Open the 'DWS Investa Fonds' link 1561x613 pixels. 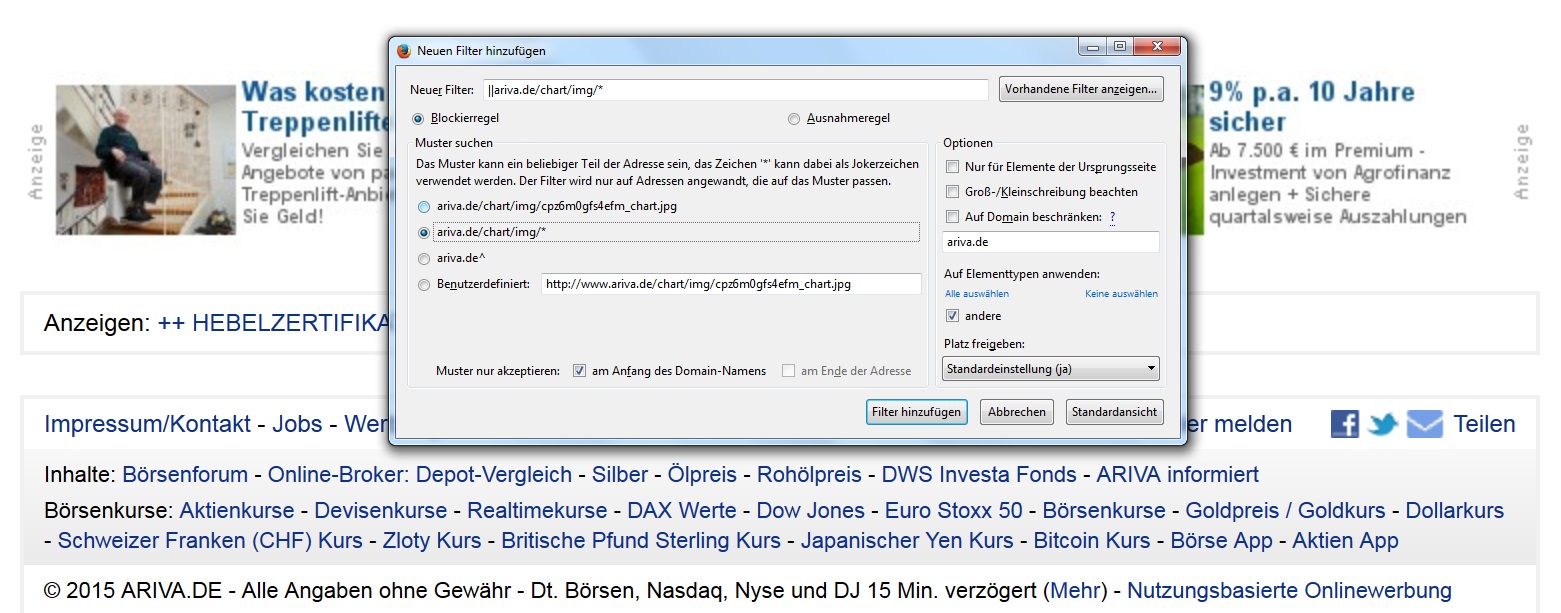pos(979,475)
